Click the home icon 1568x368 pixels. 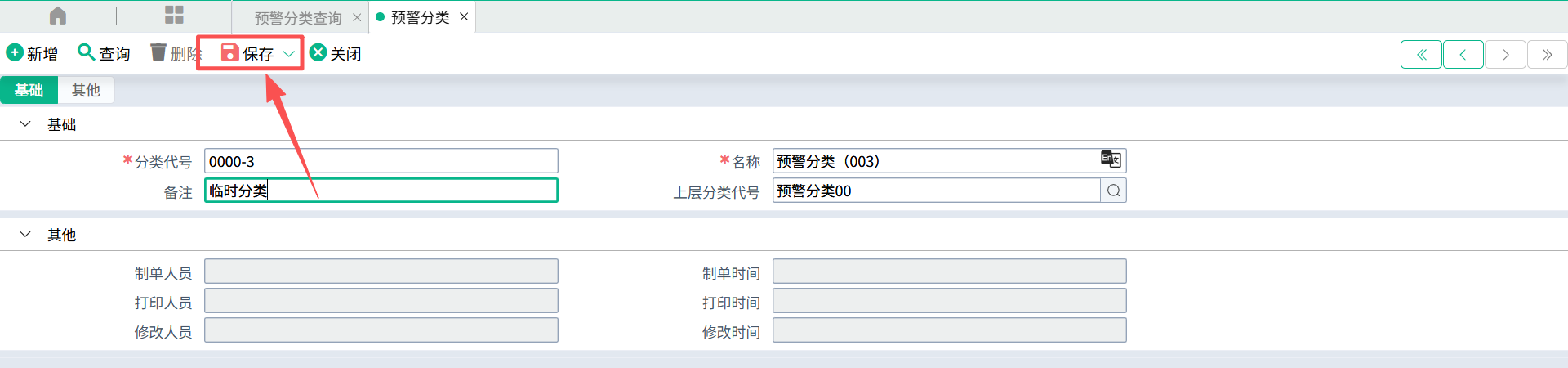[58, 16]
